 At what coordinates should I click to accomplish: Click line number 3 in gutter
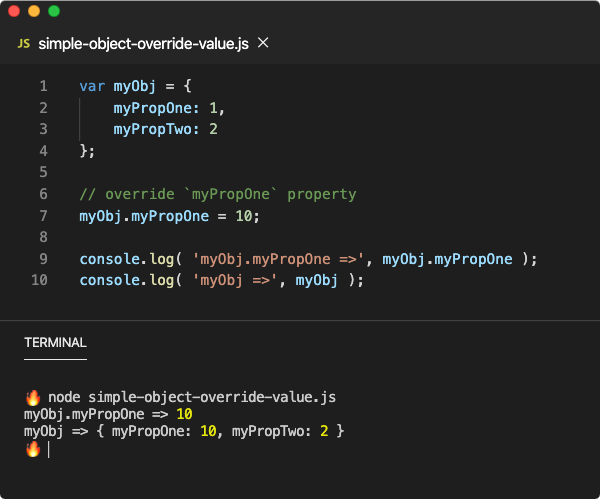tap(44, 129)
